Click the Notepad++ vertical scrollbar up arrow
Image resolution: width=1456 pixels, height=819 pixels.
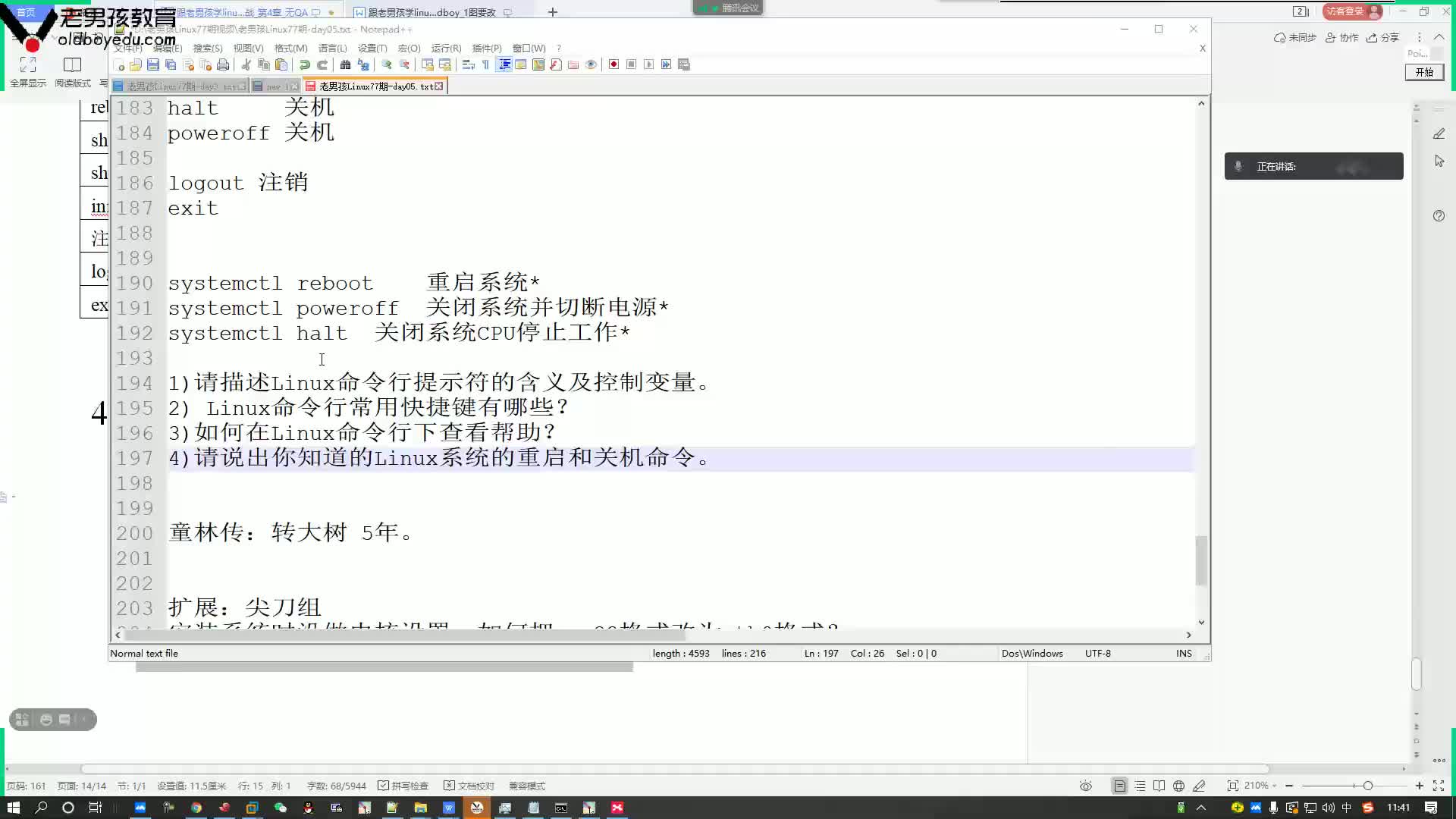[1201, 103]
